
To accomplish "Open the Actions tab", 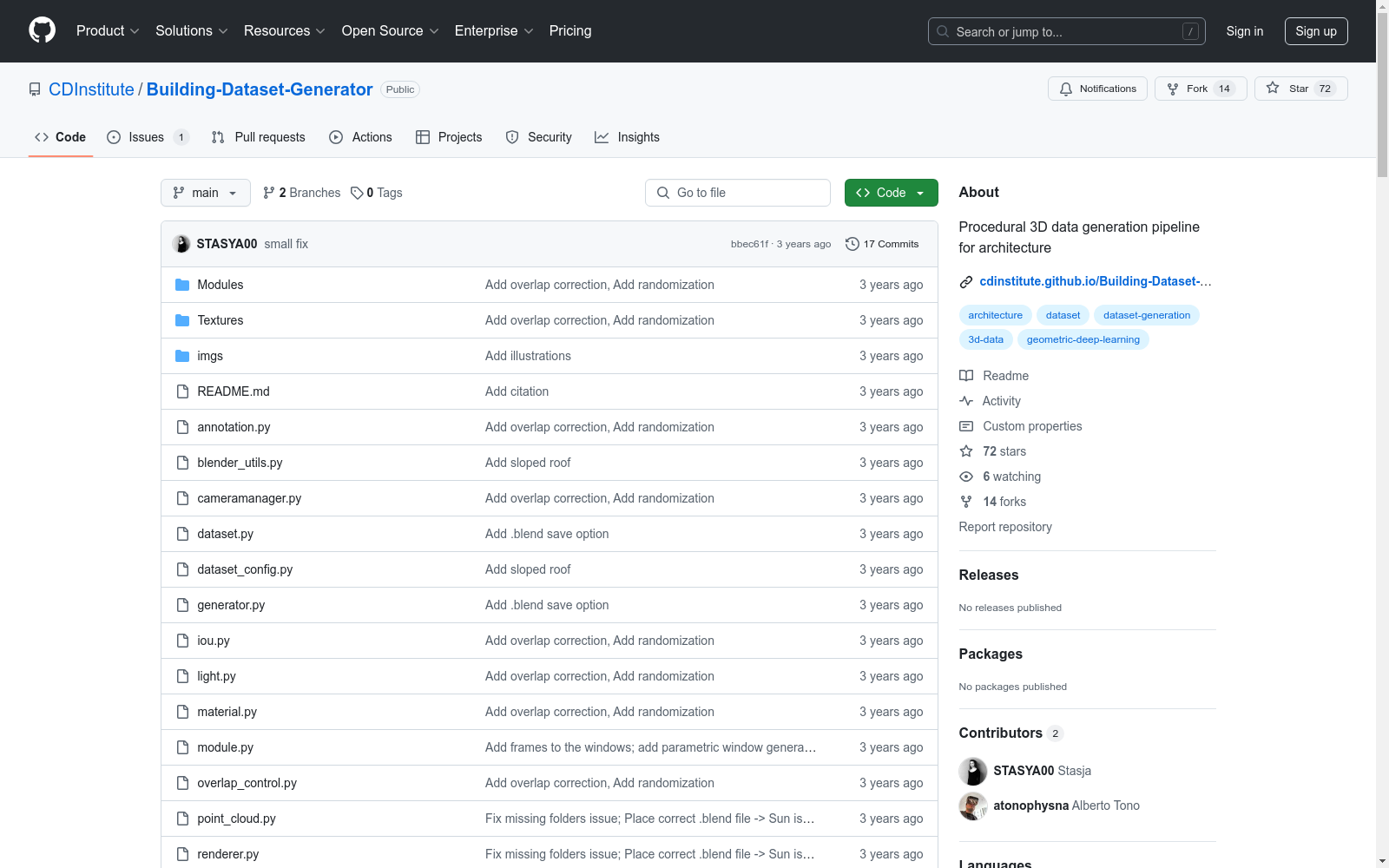I will click(361, 137).
